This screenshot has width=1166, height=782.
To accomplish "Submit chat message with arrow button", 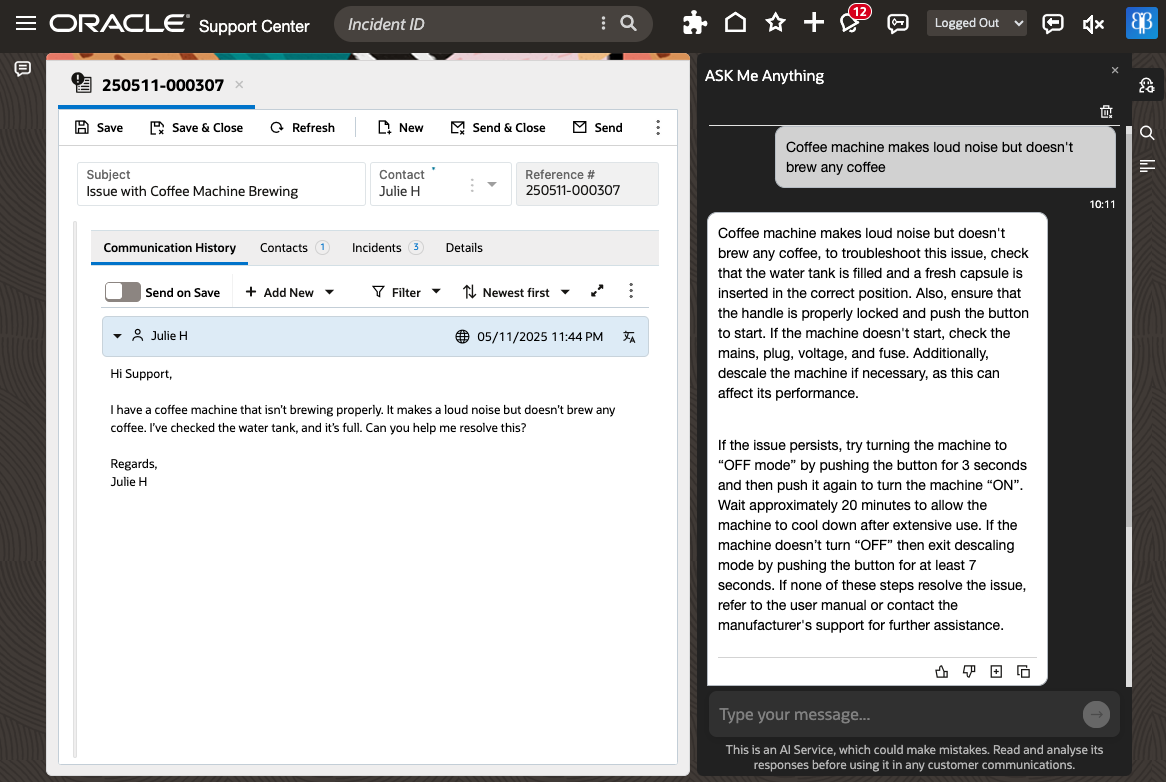I will click(x=1096, y=714).
